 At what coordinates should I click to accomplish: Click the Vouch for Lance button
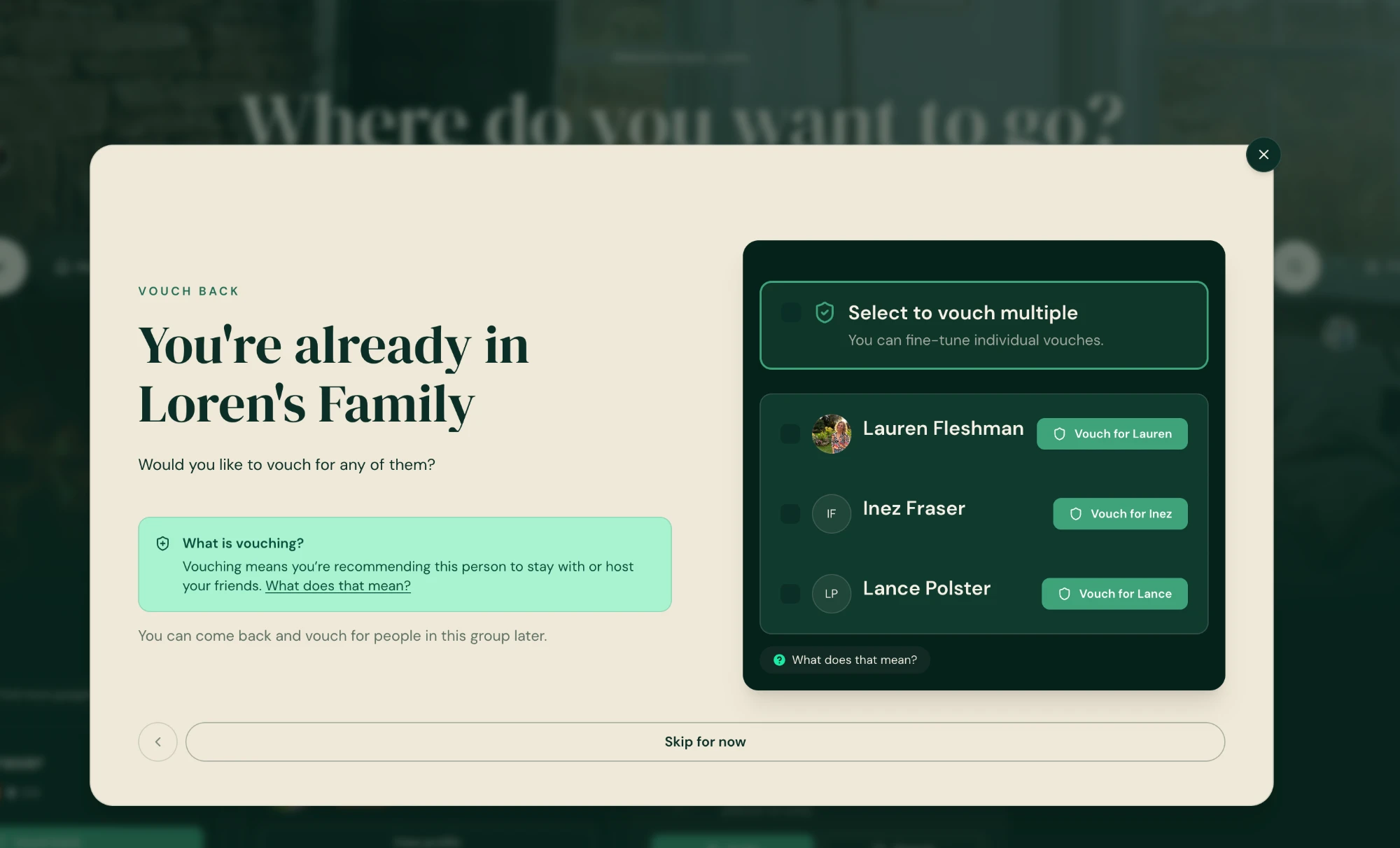1114,593
